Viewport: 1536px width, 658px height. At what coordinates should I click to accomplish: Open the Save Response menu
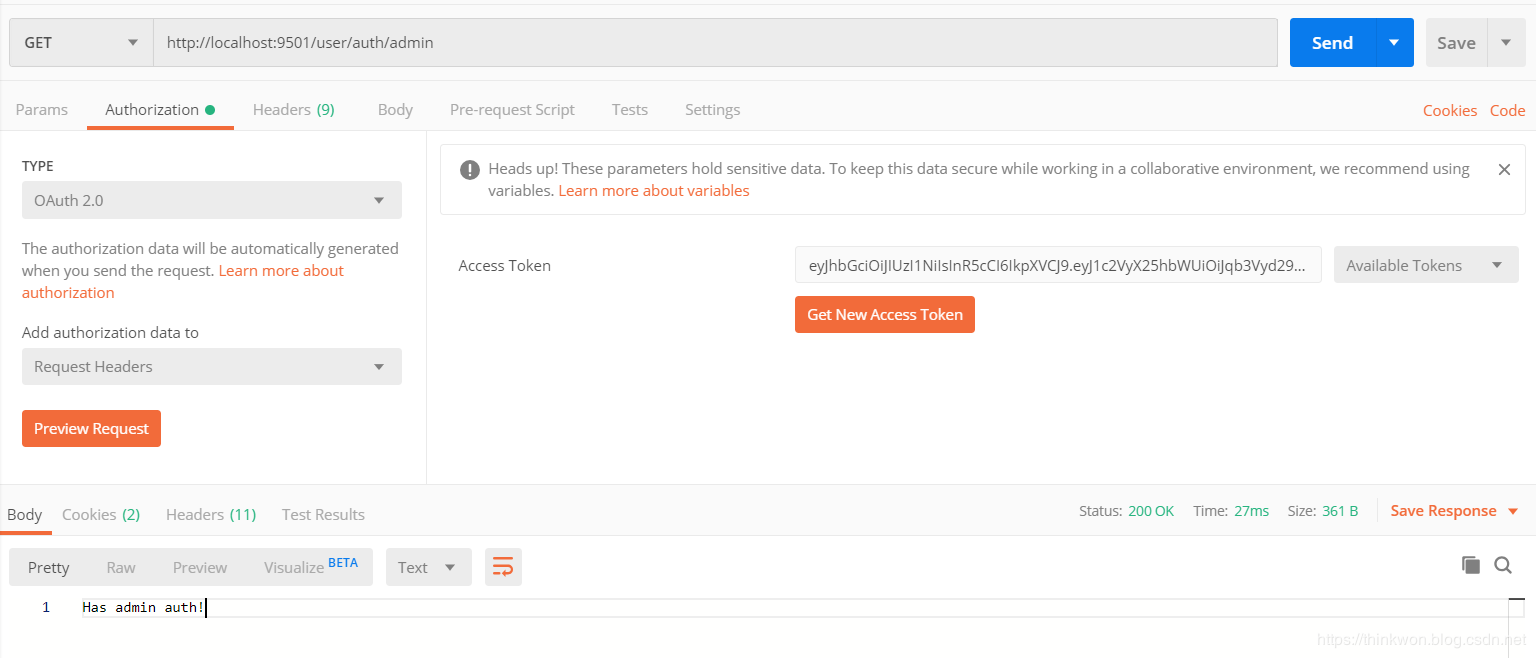coord(1454,511)
